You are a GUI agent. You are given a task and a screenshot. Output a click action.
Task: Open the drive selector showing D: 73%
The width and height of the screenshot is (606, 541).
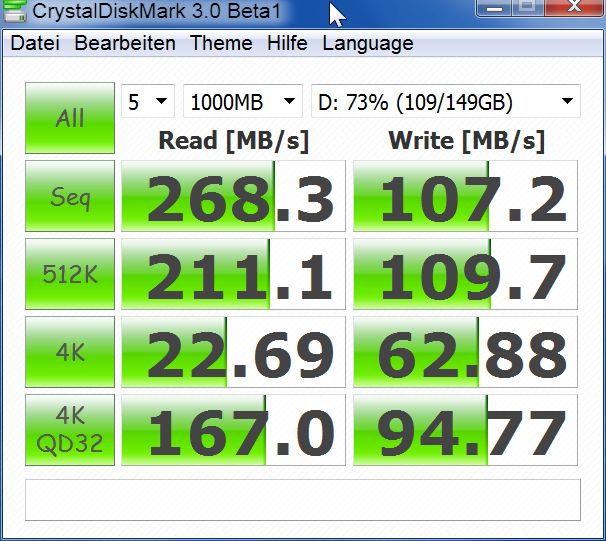click(x=446, y=101)
